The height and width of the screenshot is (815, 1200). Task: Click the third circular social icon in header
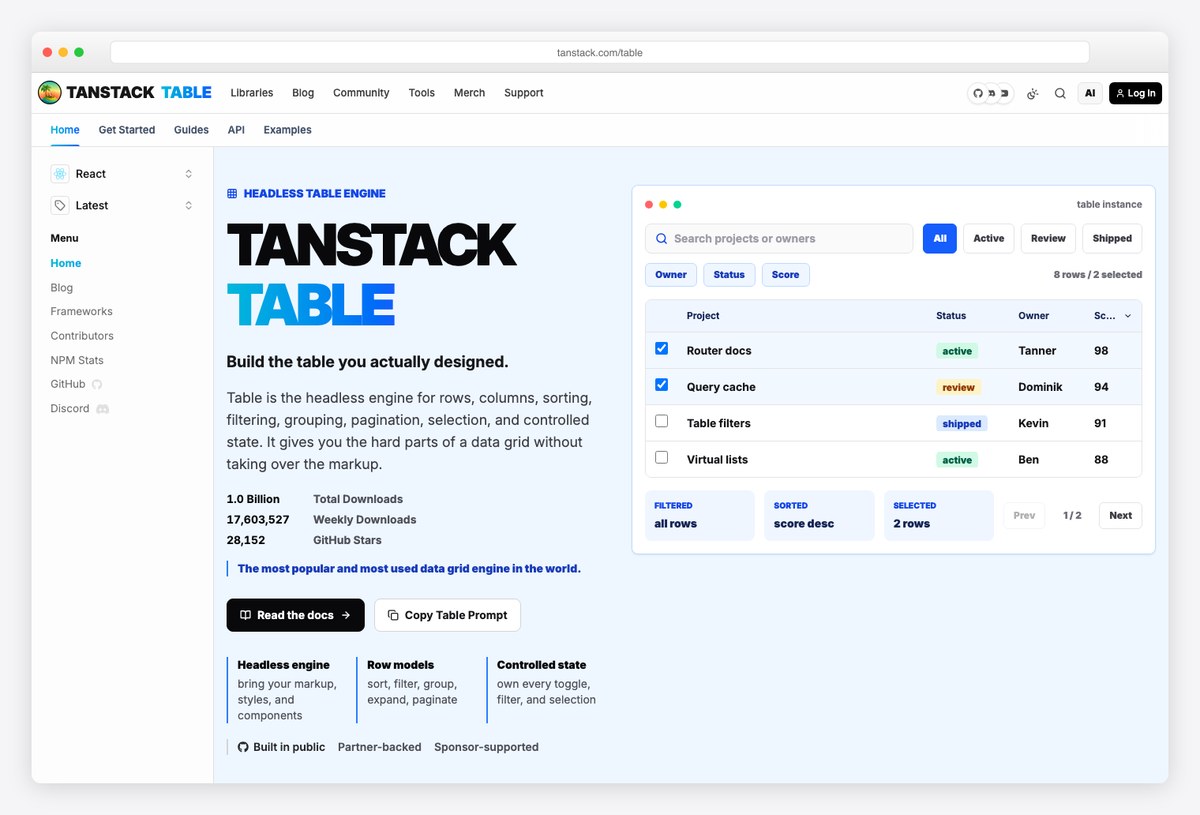click(x=1004, y=93)
